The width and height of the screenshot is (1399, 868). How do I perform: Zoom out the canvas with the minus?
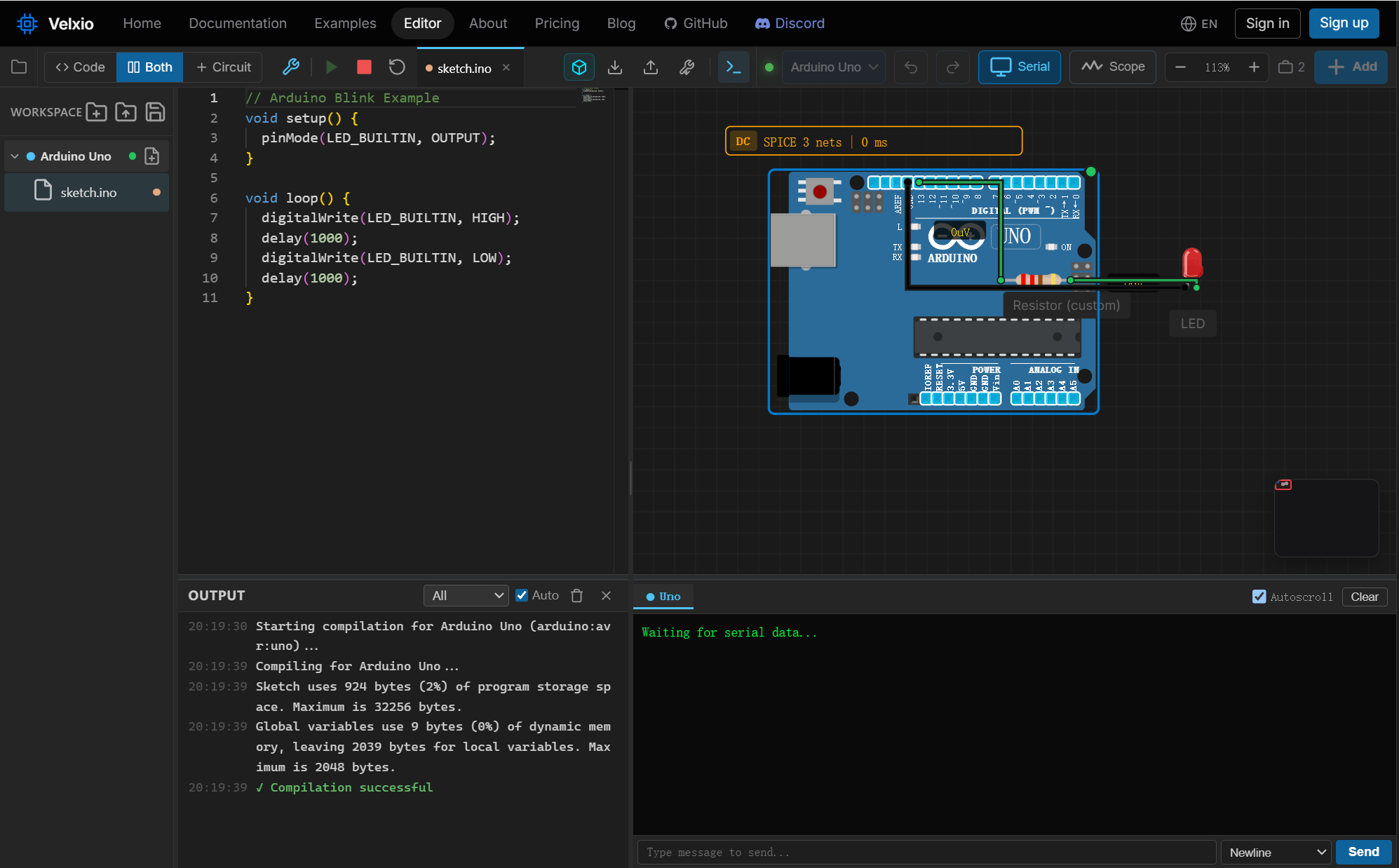click(x=1180, y=67)
